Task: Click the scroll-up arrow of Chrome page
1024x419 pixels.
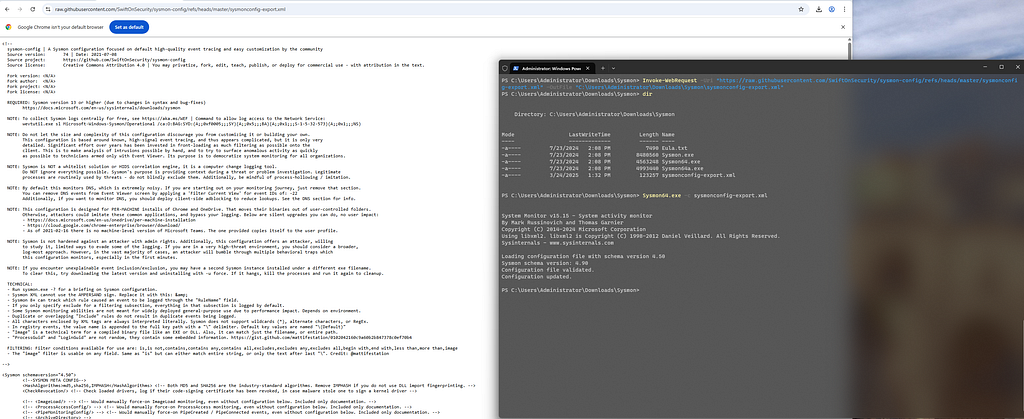Action: pos(848,41)
